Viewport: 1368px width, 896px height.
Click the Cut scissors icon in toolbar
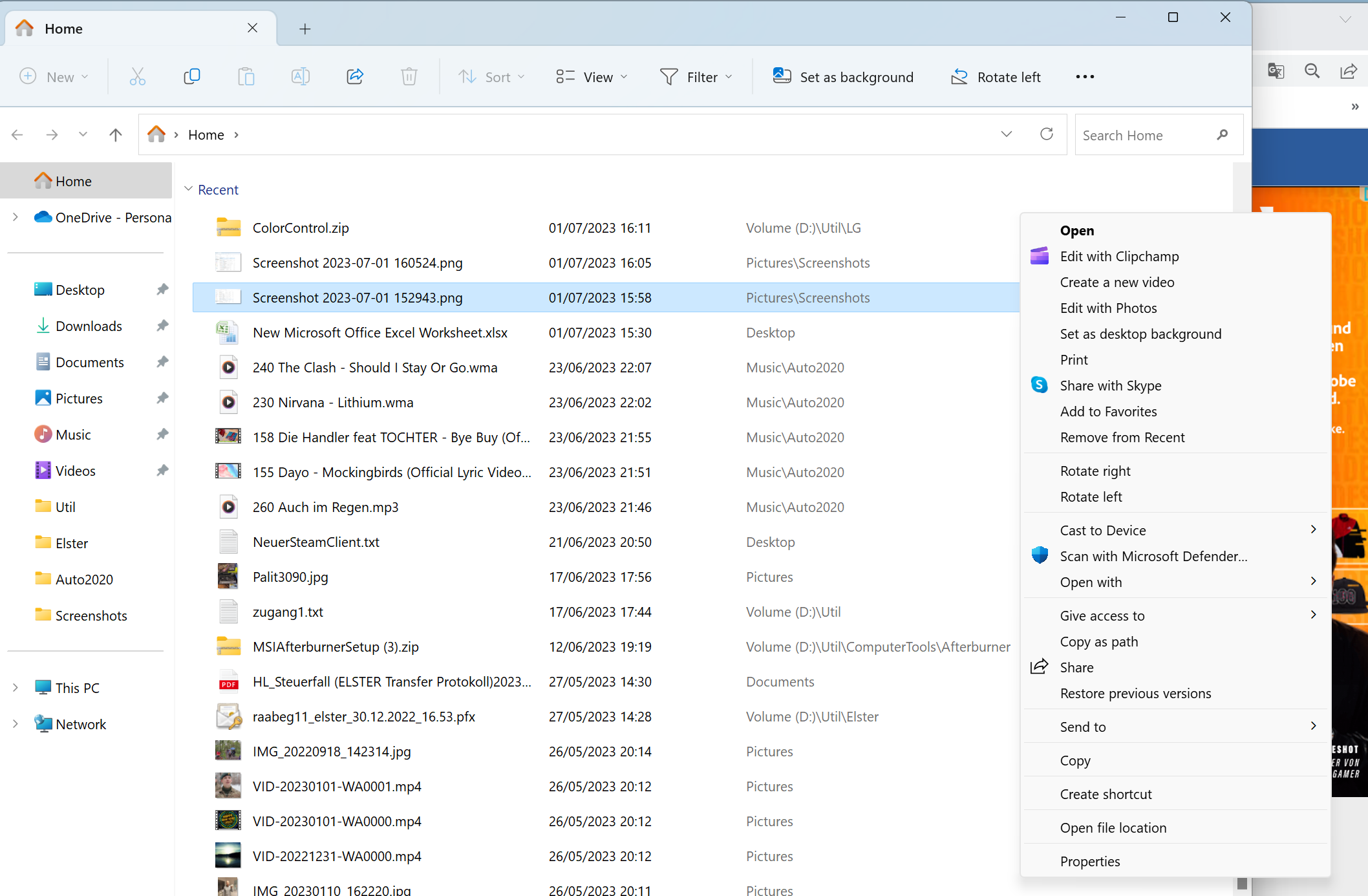point(138,77)
